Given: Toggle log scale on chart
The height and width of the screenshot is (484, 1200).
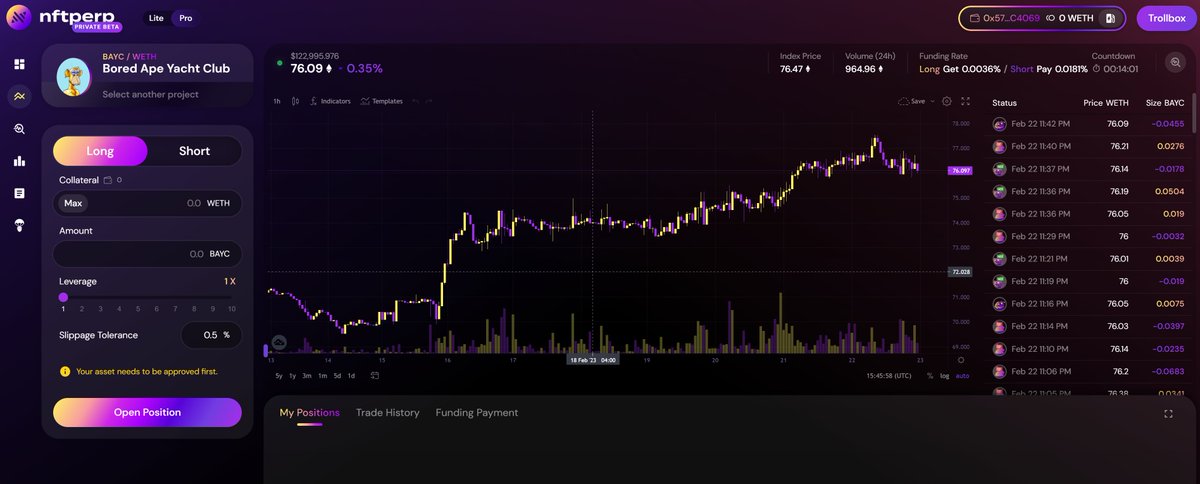Looking at the screenshot, I should point(944,376).
